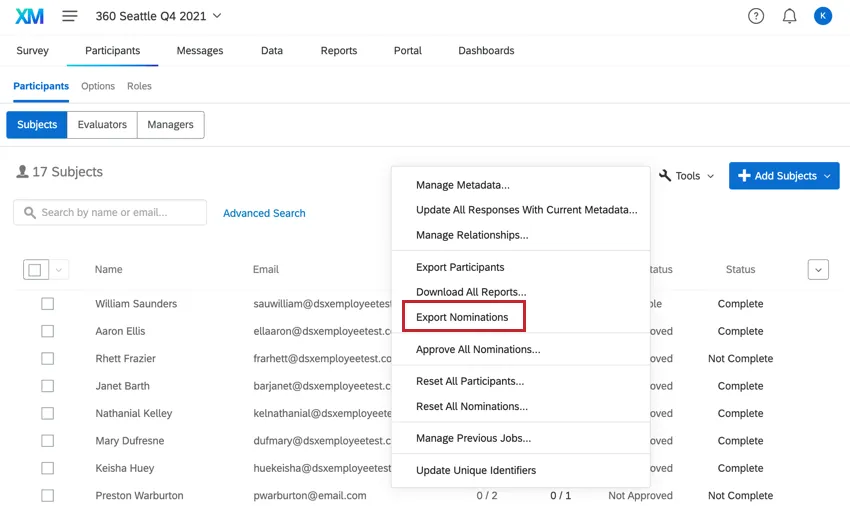
Task: Check the box for William Saunders
Action: pos(47,304)
